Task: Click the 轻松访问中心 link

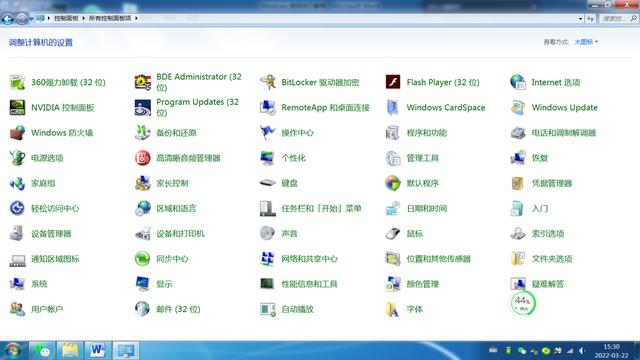Action: 55,209
